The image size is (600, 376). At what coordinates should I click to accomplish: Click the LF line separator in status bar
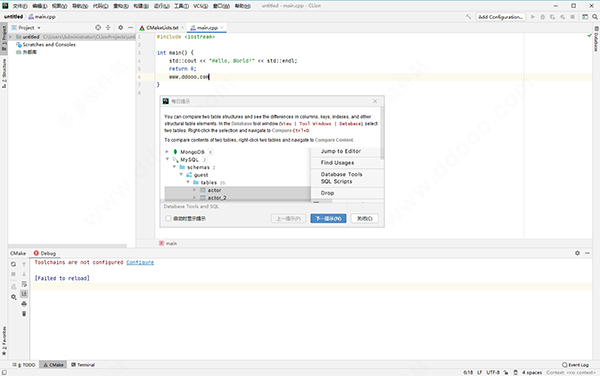(x=479, y=372)
